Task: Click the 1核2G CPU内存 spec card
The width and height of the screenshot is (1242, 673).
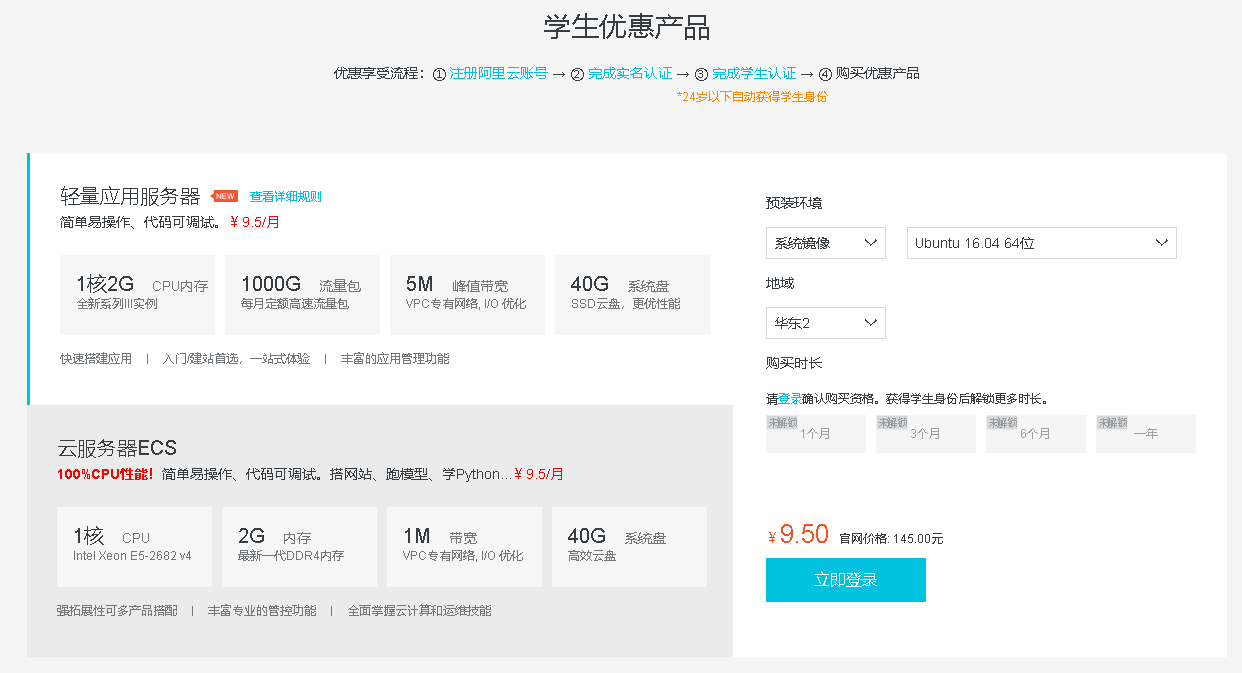Action: (135, 294)
